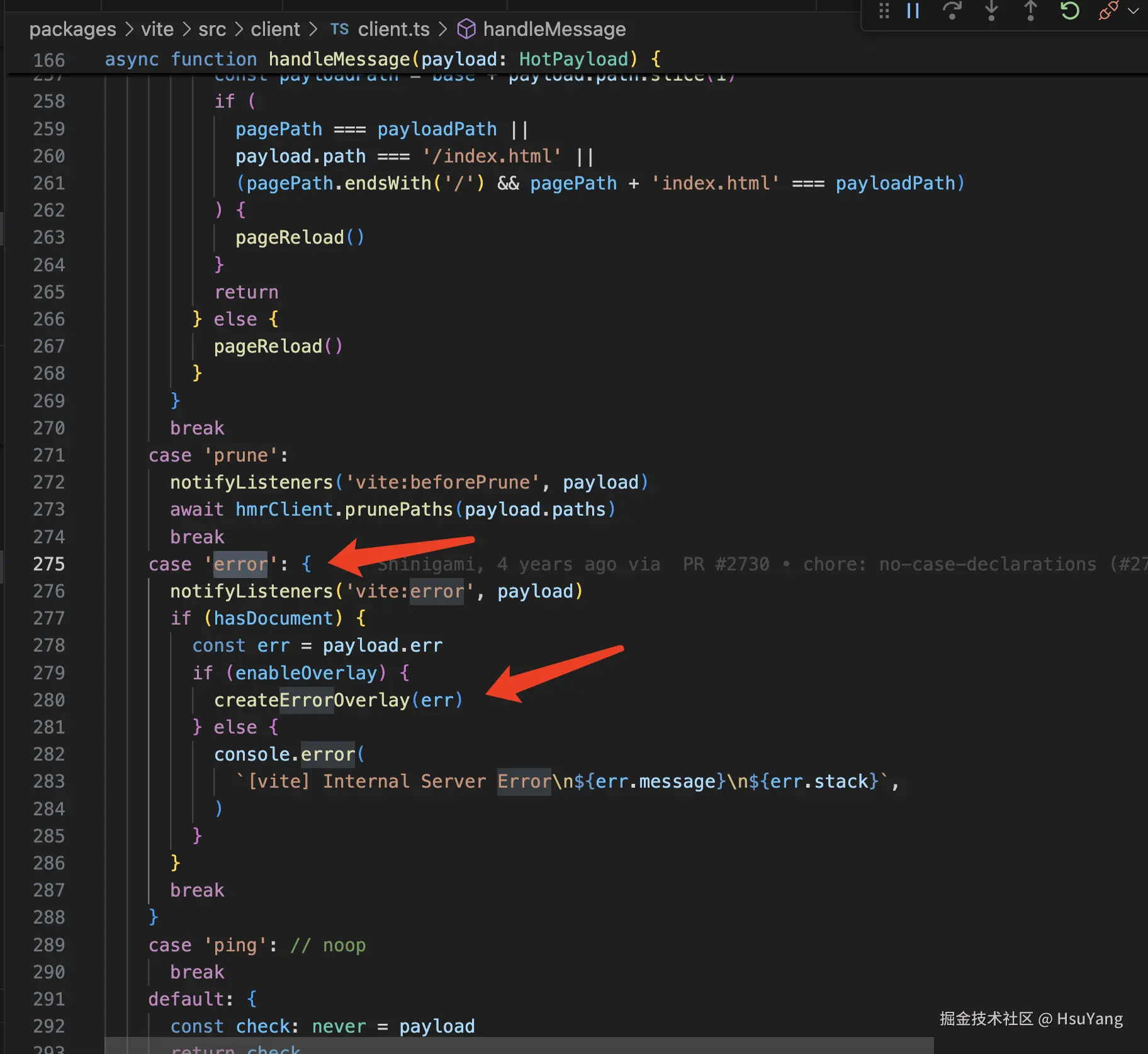Click the never type on line 292
This screenshot has width=1148, height=1054.
coord(339,1026)
